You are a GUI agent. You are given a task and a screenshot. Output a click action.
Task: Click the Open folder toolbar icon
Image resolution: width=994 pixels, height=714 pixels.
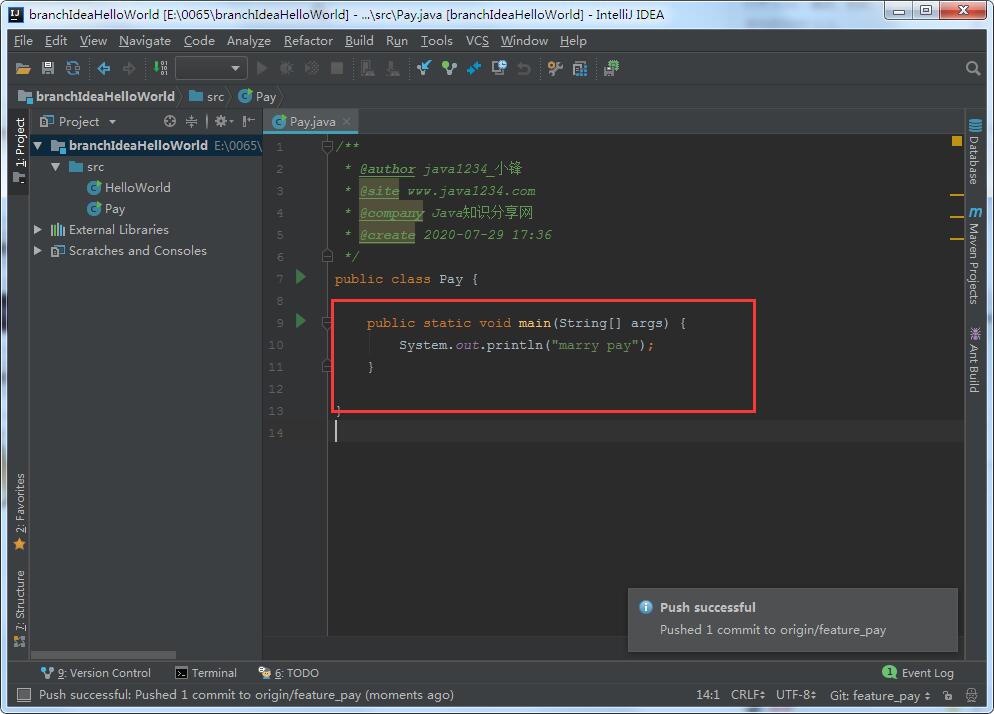(x=23, y=68)
